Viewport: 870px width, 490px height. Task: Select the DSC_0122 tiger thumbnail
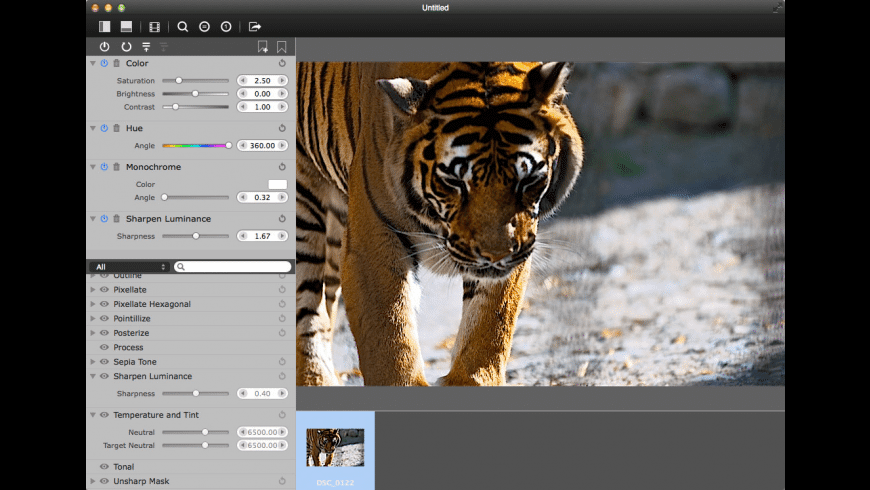click(335, 447)
